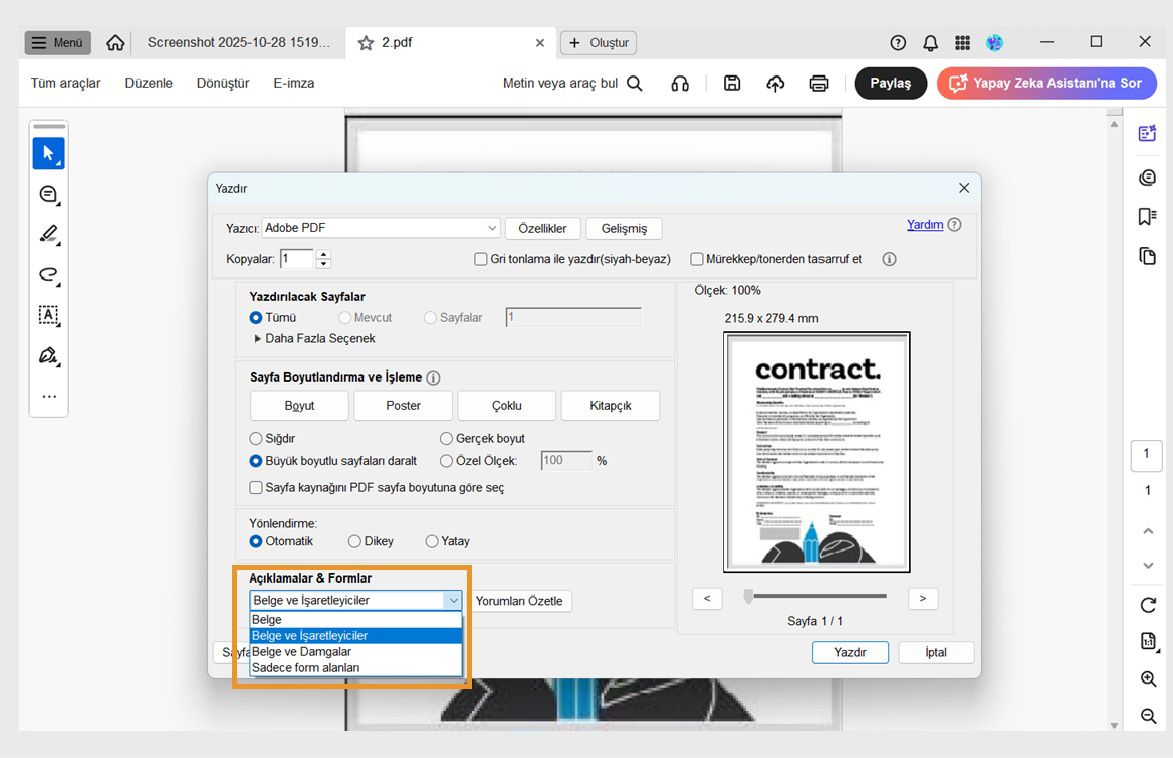This screenshot has width=1173, height=758.
Task: Open comments panel icon in right sidebar
Action: pos(1148,177)
